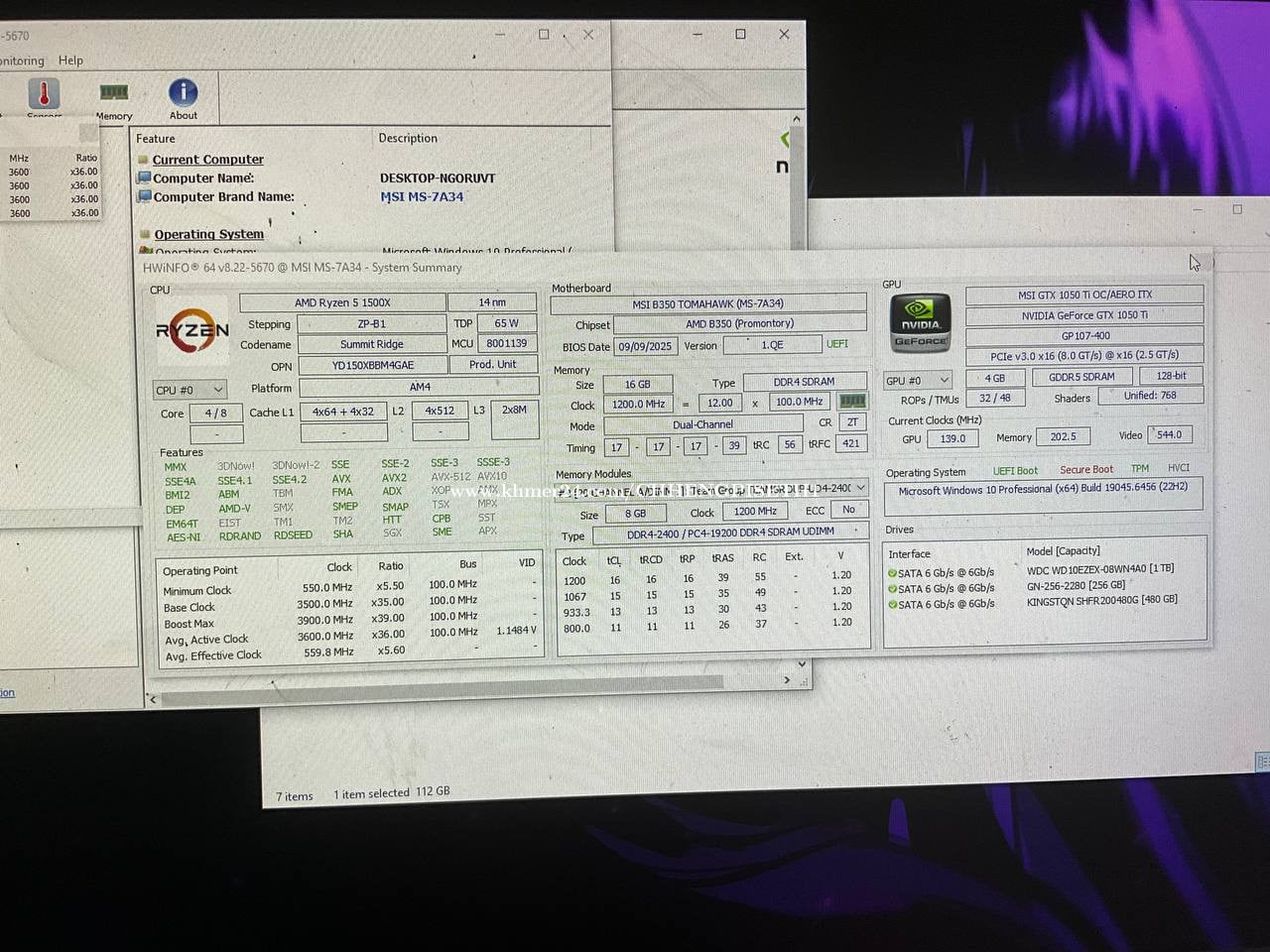1270x952 pixels.
Task: Click the MSI MS-7A34 brand name link
Action: 422,197
